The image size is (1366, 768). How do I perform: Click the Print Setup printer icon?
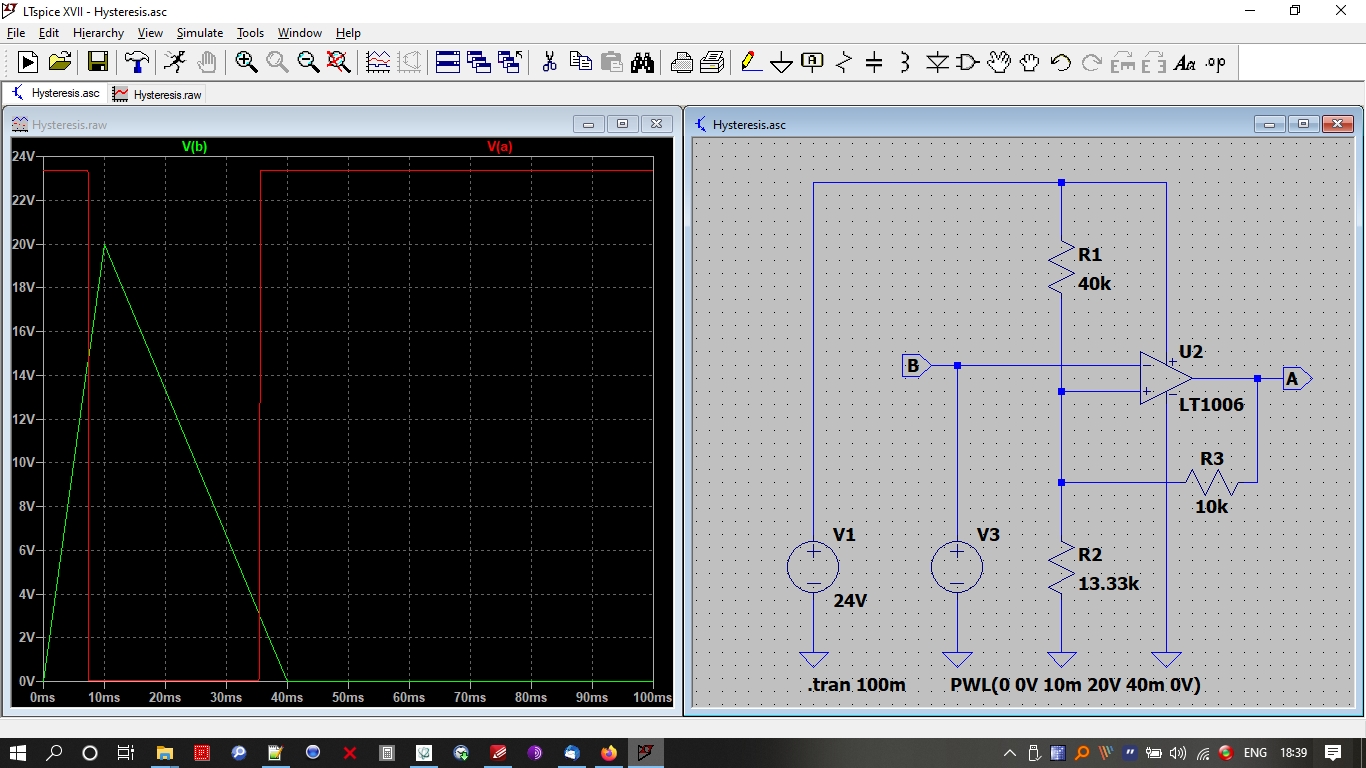point(681,62)
